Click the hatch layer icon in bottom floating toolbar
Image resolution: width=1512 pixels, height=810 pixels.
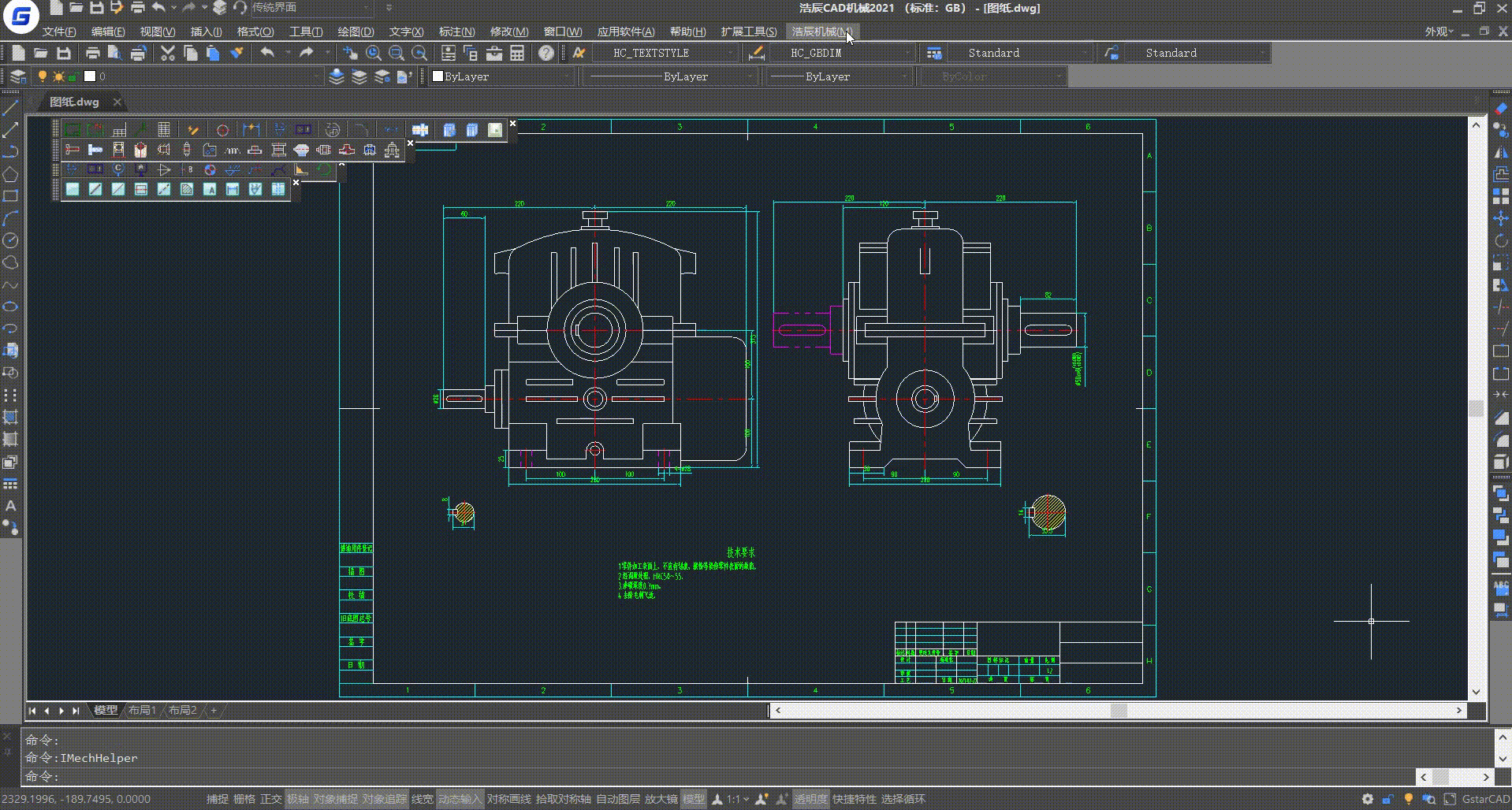187,189
